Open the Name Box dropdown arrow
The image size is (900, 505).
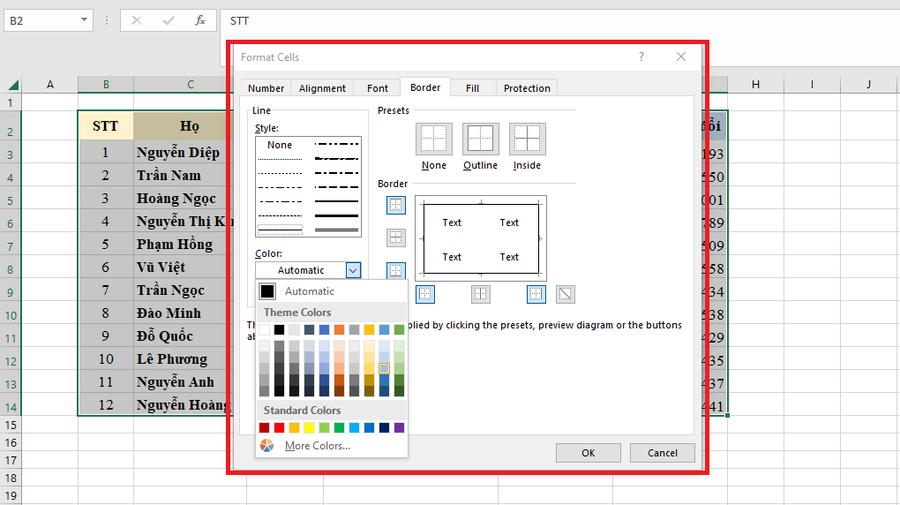[x=84, y=20]
